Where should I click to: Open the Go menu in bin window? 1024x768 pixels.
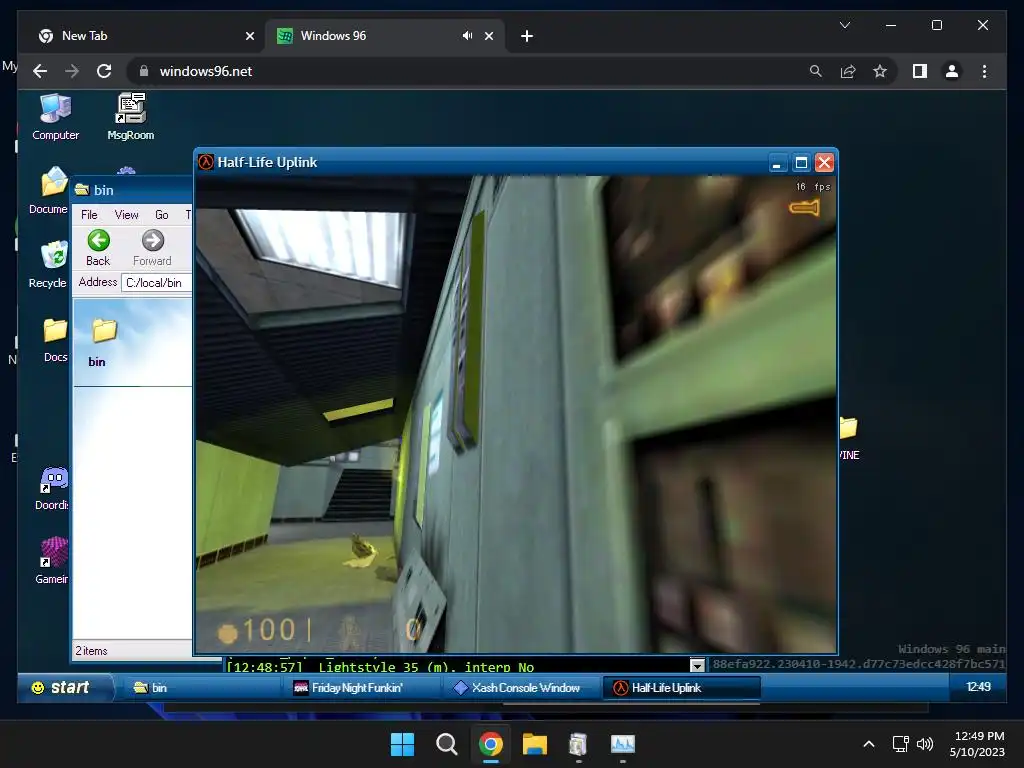pyautogui.click(x=161, y=215)
